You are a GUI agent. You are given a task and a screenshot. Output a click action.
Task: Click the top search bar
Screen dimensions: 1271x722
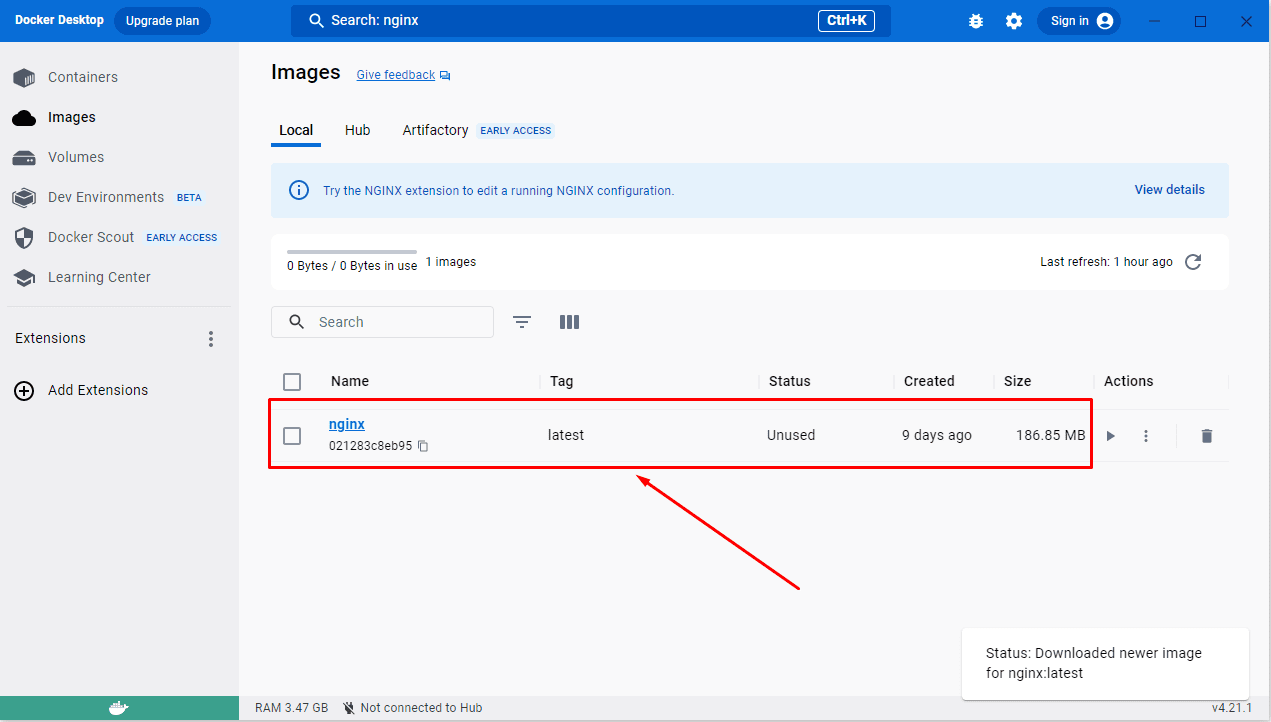[x=590, y=21]
